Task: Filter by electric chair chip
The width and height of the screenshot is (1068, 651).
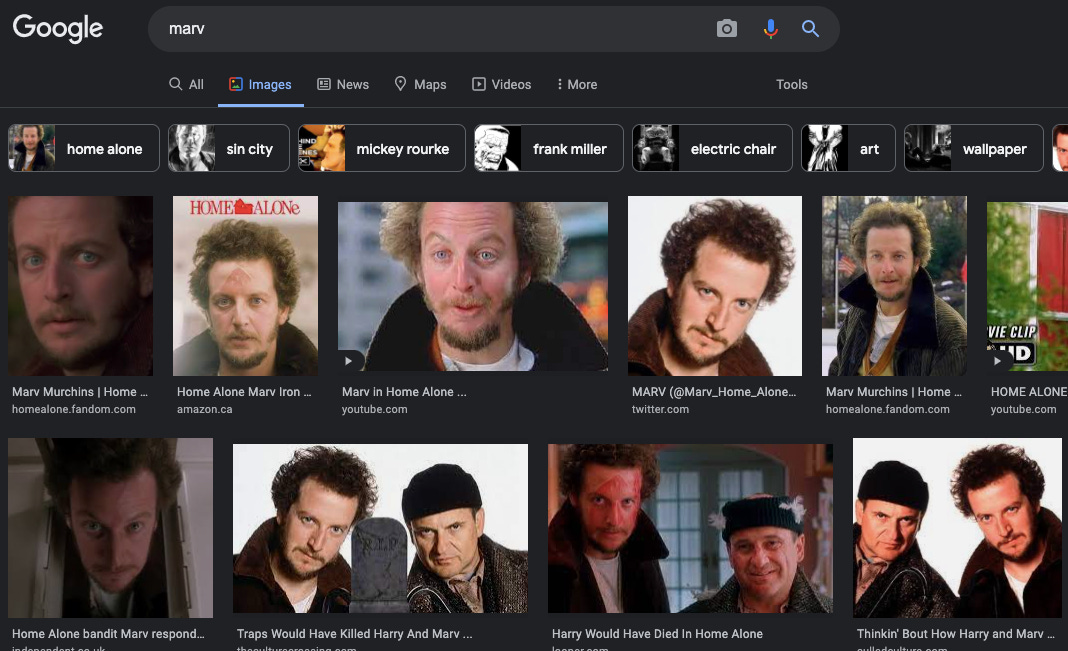Action: (712, 148)
